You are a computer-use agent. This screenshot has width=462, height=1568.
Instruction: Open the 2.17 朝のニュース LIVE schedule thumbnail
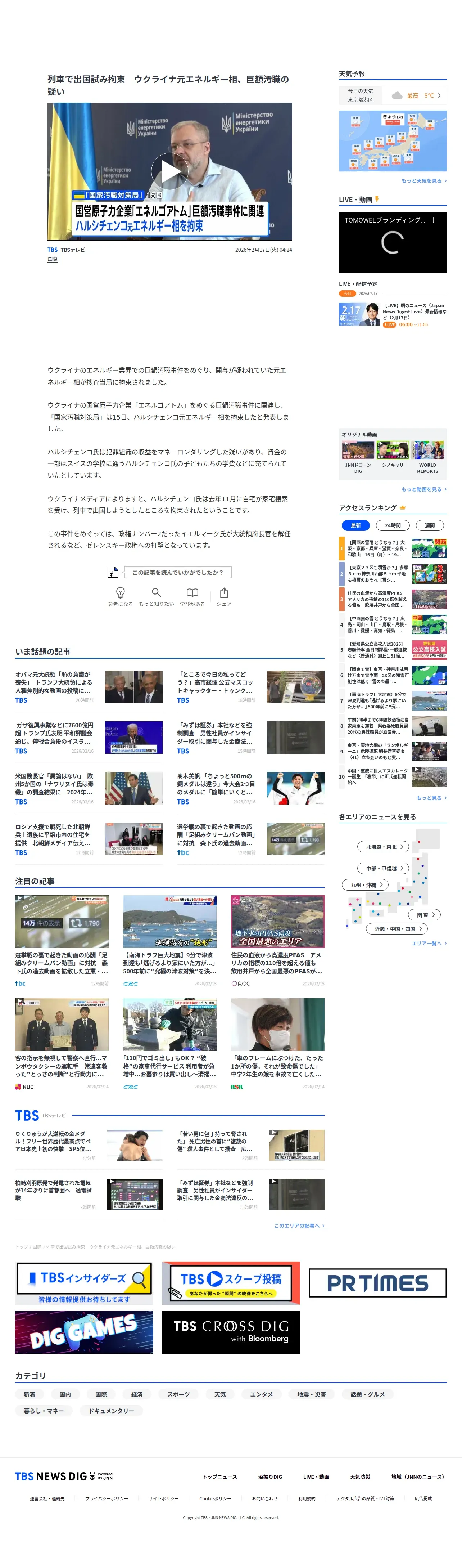click(x=359, y=314)
